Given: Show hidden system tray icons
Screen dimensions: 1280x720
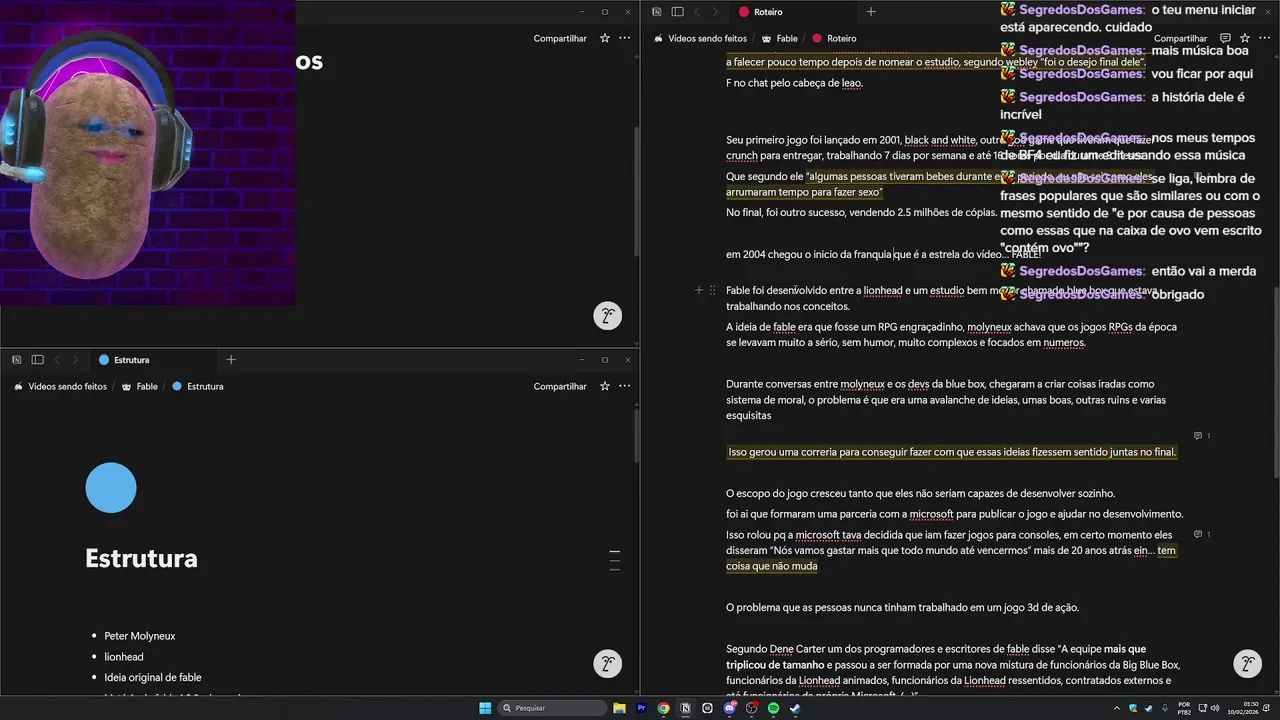Looking at the screenshot, I should click(x=1118, y=708).
